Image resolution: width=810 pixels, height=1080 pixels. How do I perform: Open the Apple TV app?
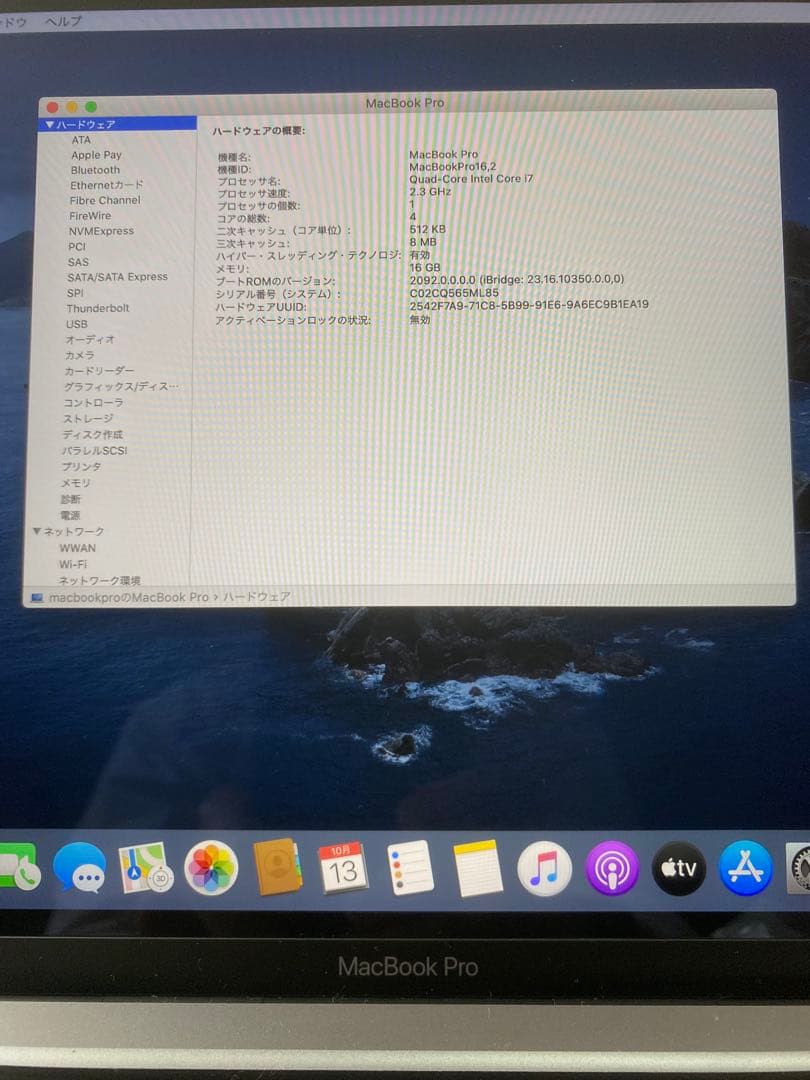(677, 868)
